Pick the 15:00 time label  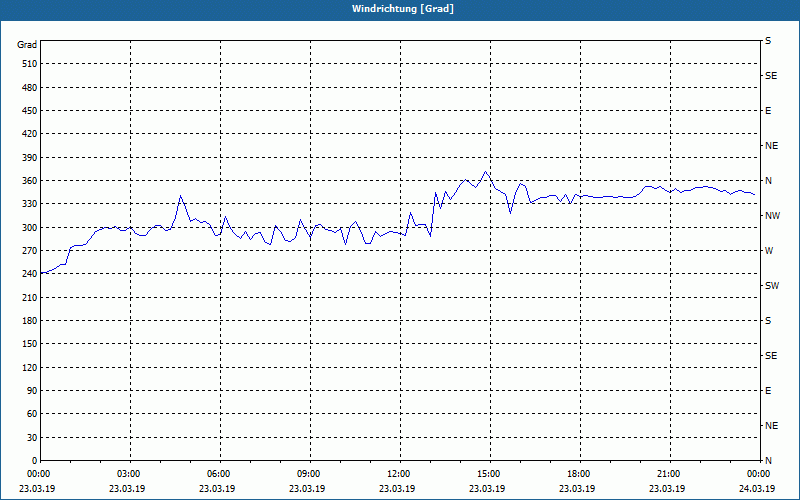point(488,474)
